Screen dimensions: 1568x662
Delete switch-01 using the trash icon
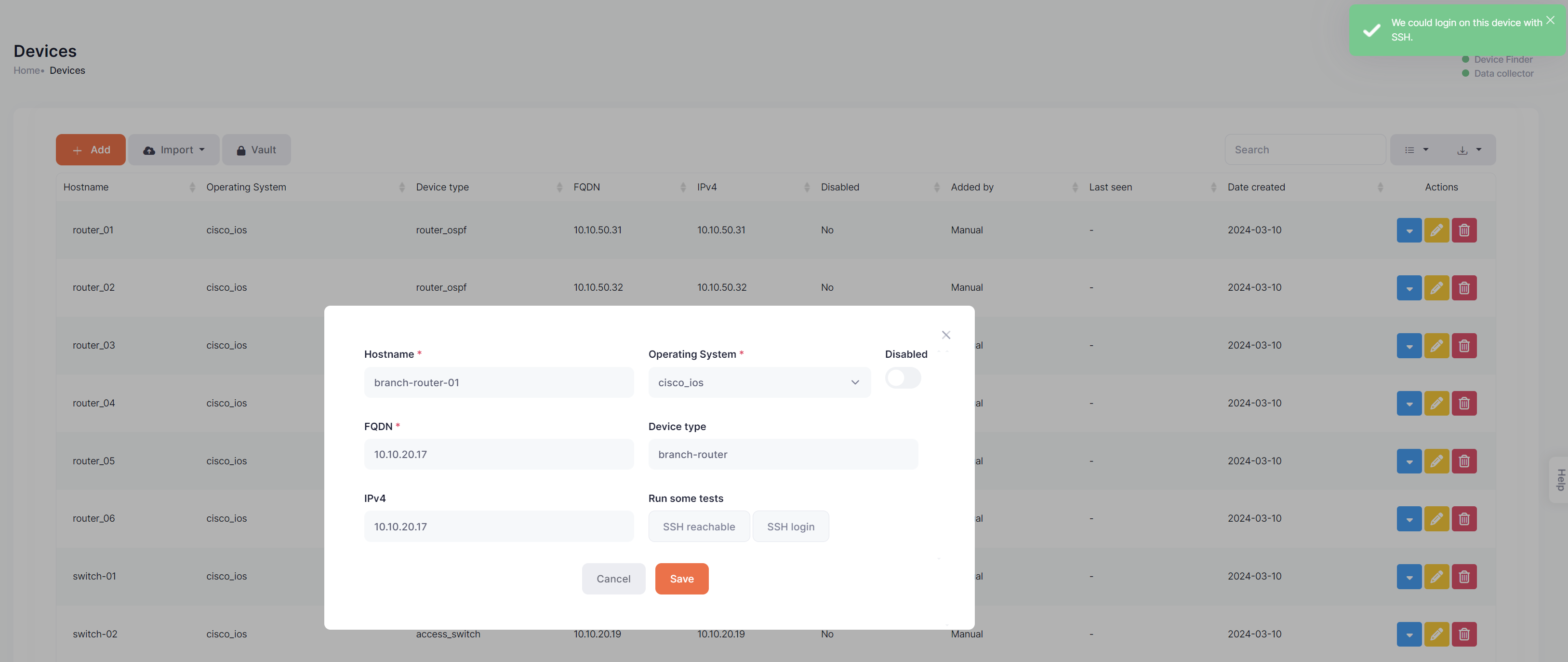click(x=1464, y=576)
